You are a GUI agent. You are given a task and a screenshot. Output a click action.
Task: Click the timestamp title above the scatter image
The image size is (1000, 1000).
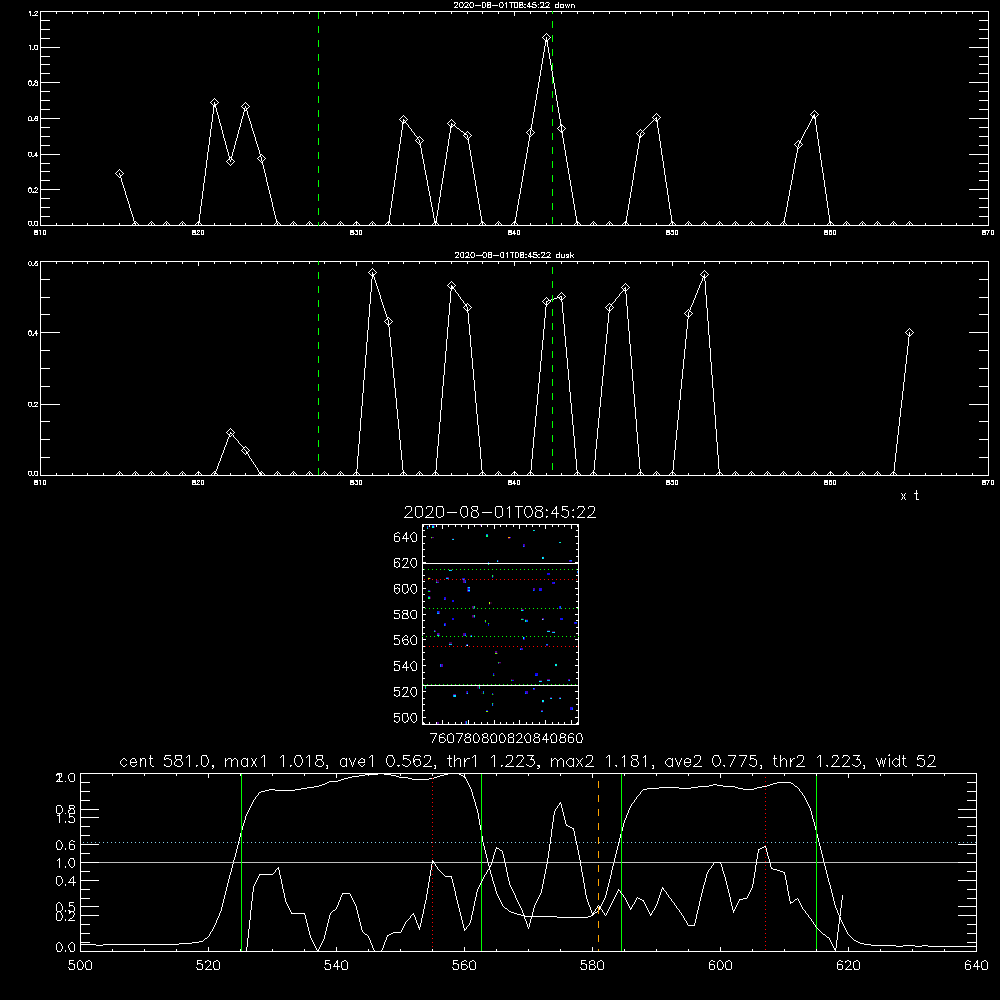pos(500,512)
